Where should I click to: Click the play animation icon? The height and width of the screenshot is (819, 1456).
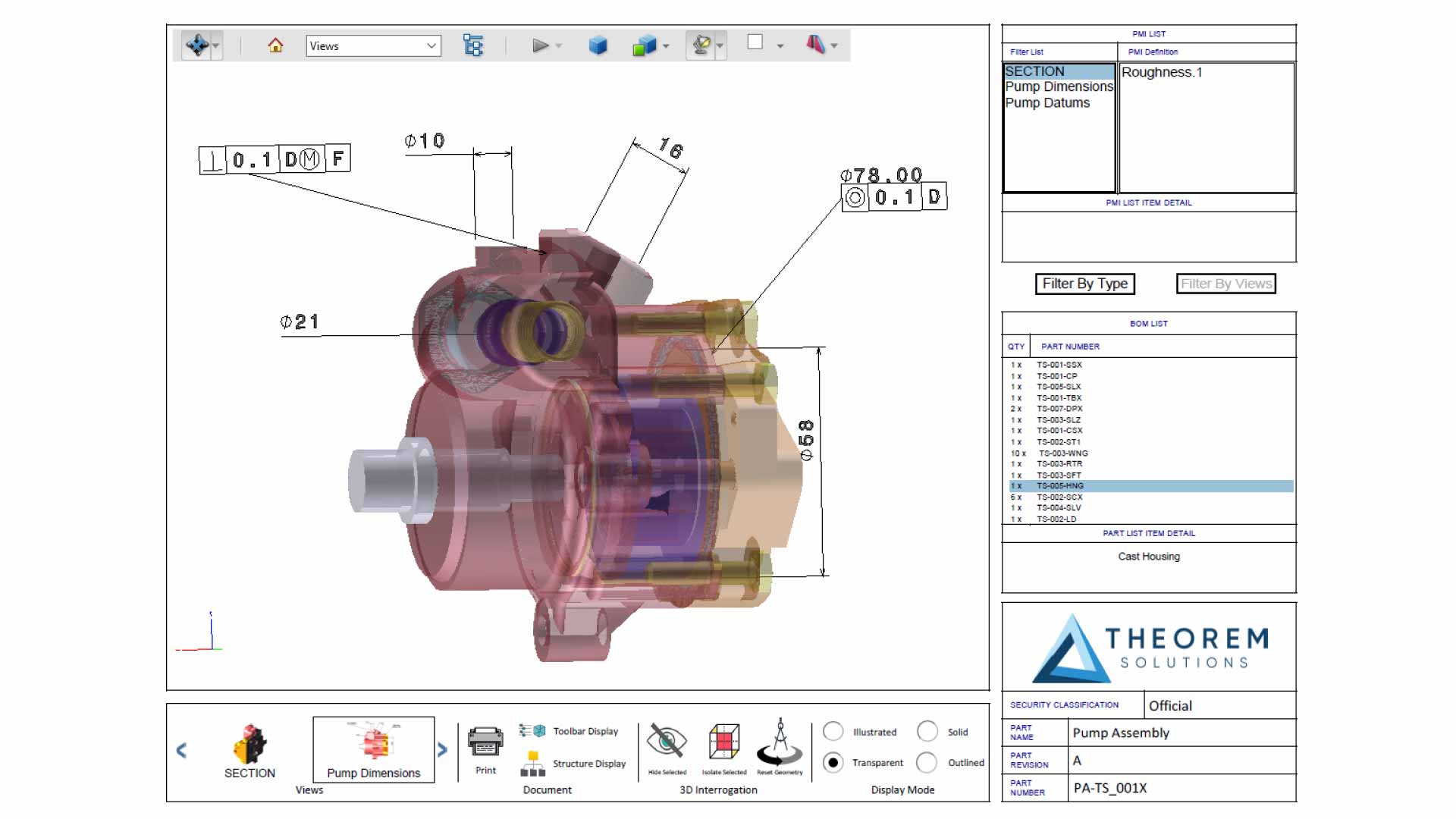tap(540, 45)
